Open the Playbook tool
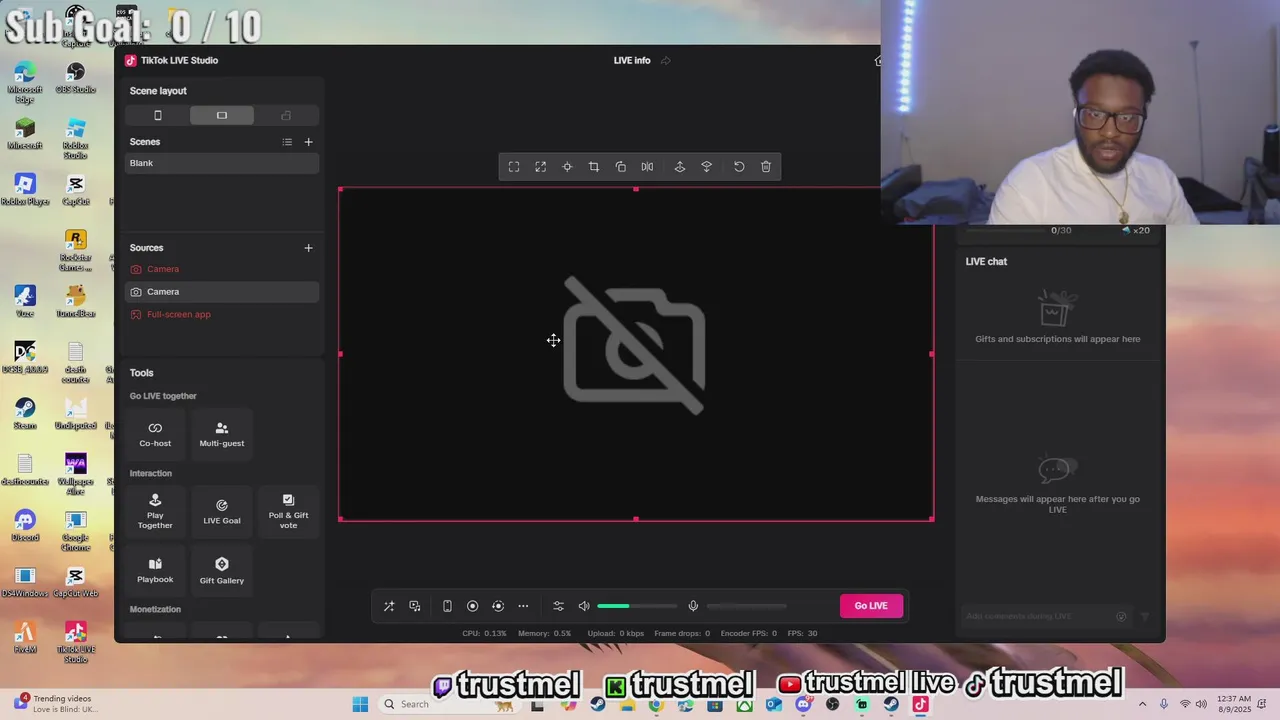 tap(155, 571)
